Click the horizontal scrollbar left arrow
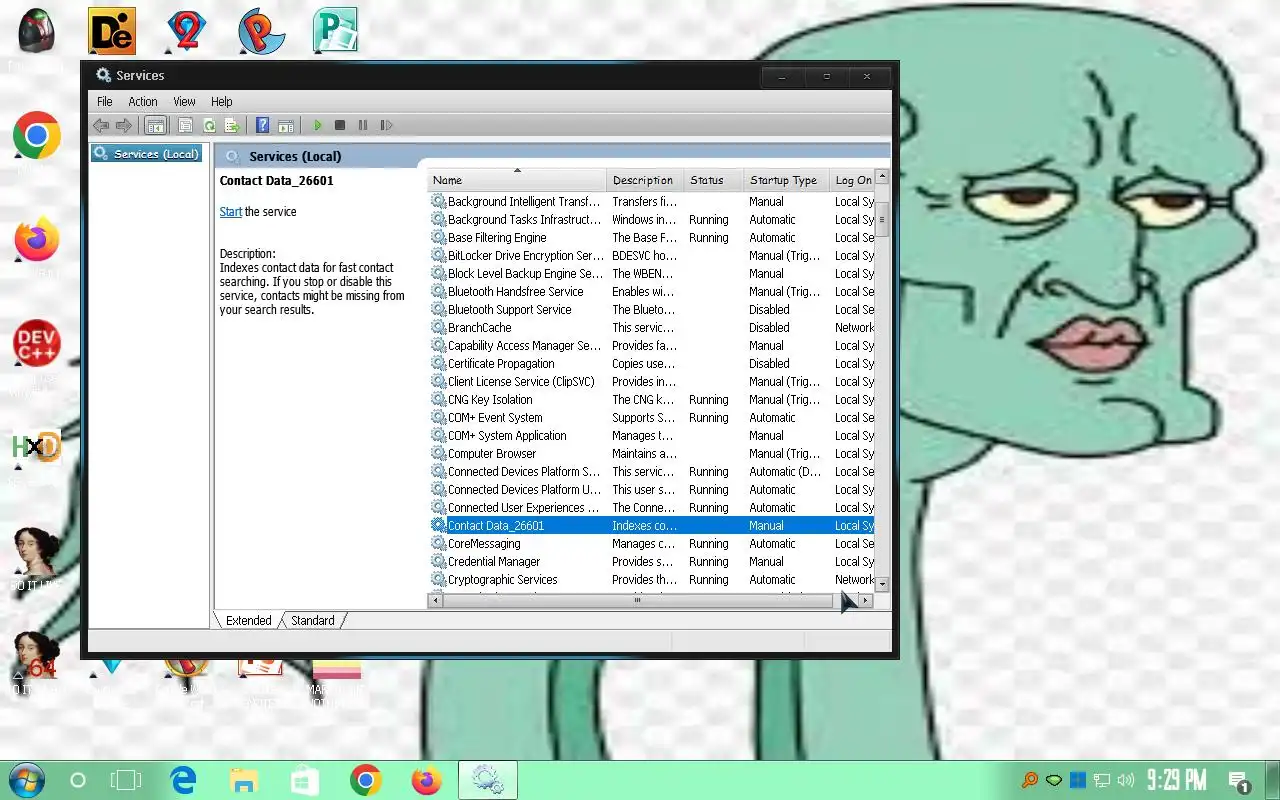 435,601
